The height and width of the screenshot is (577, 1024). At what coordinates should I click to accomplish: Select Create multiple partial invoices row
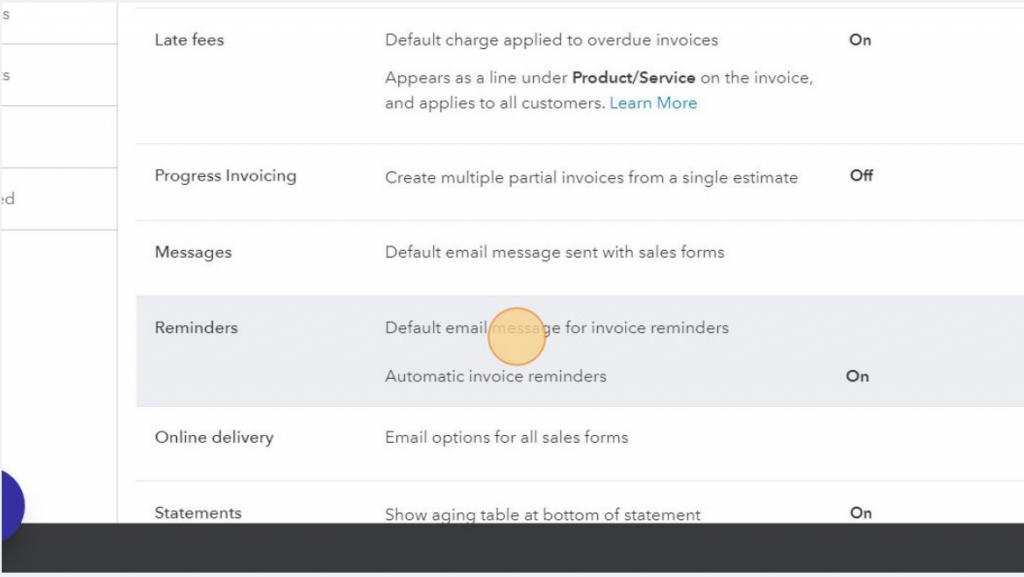[x=592, y=176]
